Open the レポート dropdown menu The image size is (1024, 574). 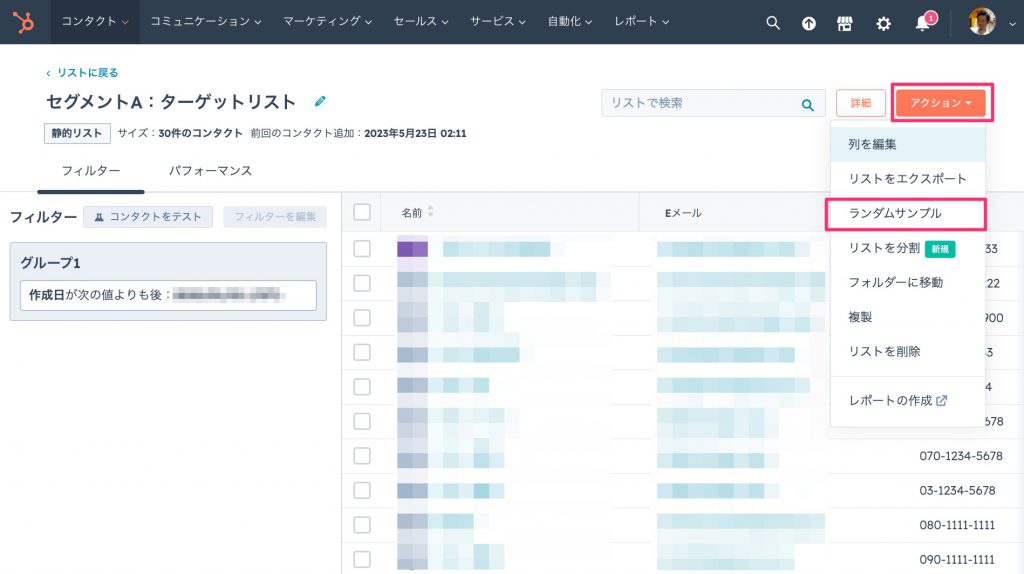tap(641, 22)
